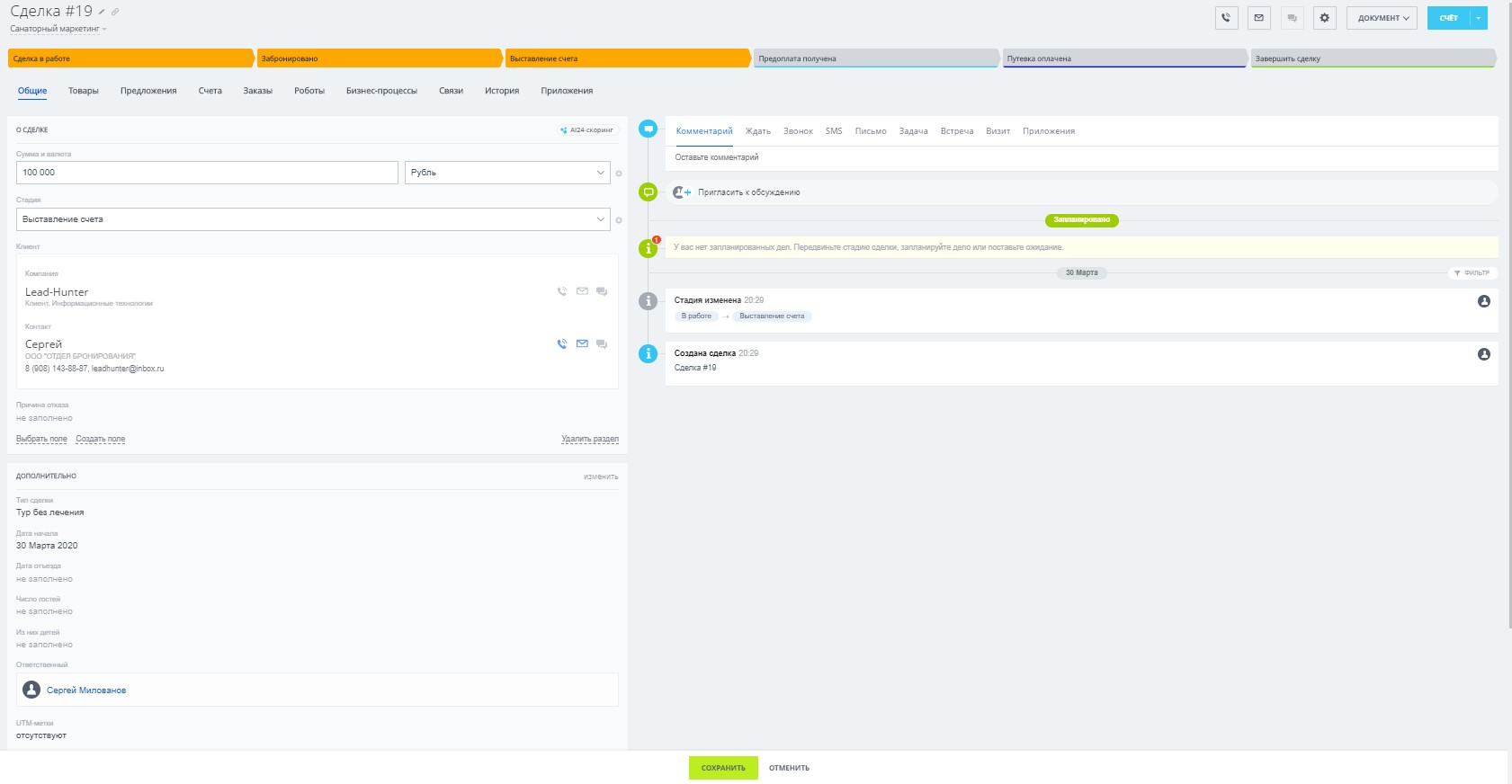The width and height of the screenshot is (1512, 784).
Task: Expand the Санаторный маркетинг pipeline dropdown
Action: coord(58,29)
